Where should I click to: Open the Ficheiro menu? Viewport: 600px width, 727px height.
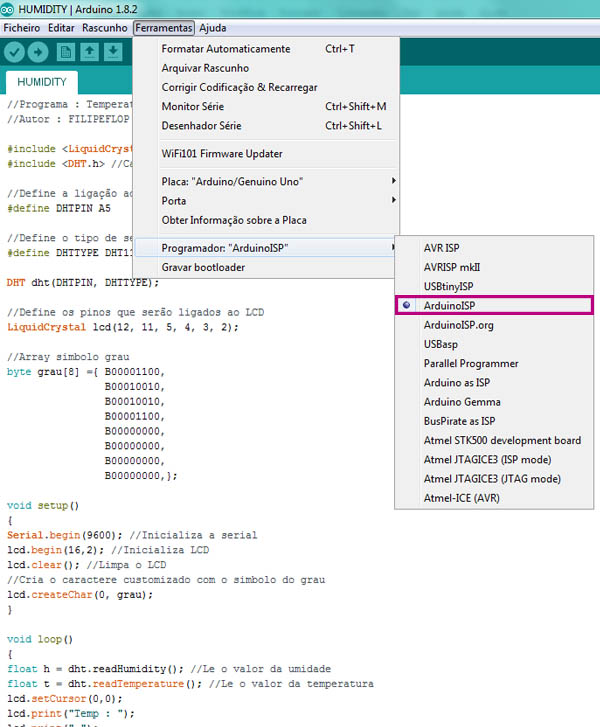tap(21, 28)
